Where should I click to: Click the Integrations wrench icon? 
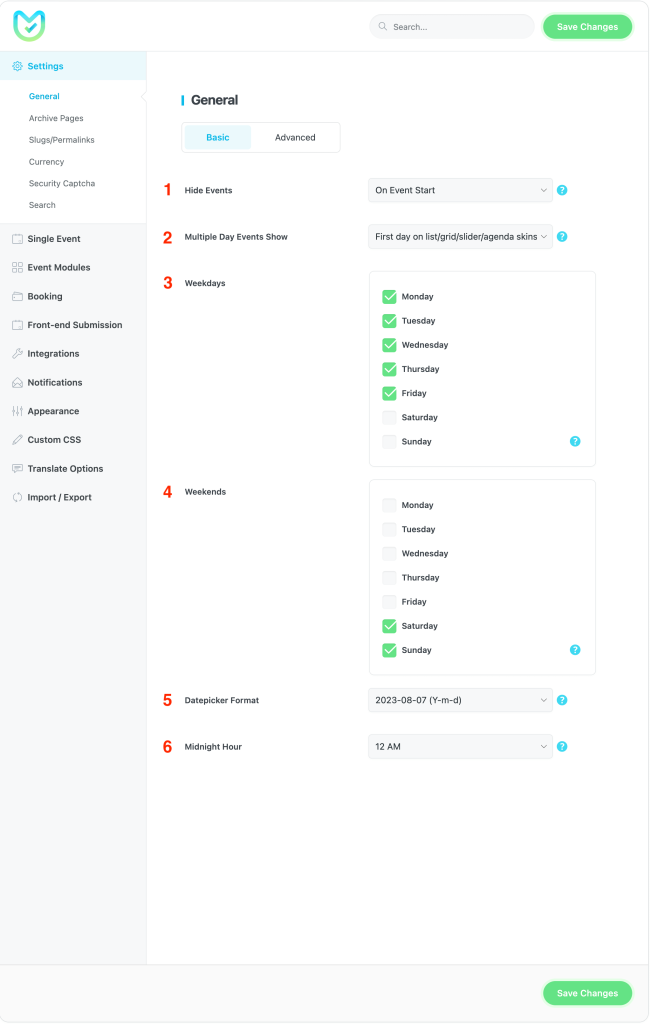[x=18, y=353]
